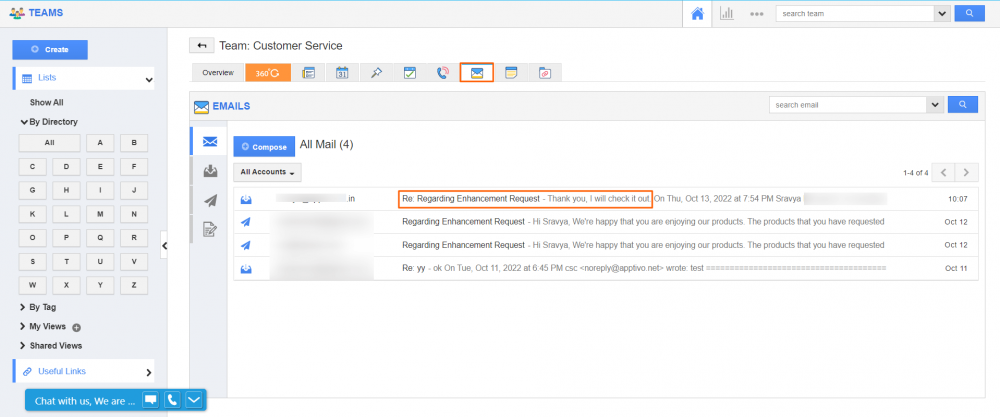Open the Notes tab icon
Image resolution: width=1000 pixels, height=417 pixels.
point(511,73)
